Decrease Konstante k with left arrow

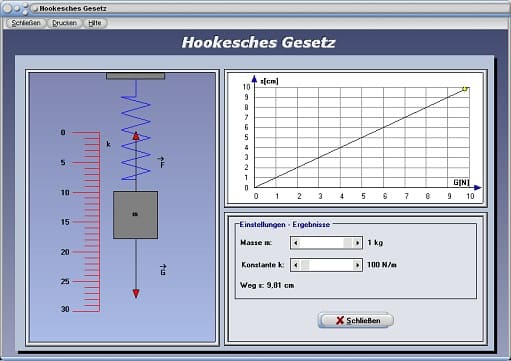coord(295,265)
